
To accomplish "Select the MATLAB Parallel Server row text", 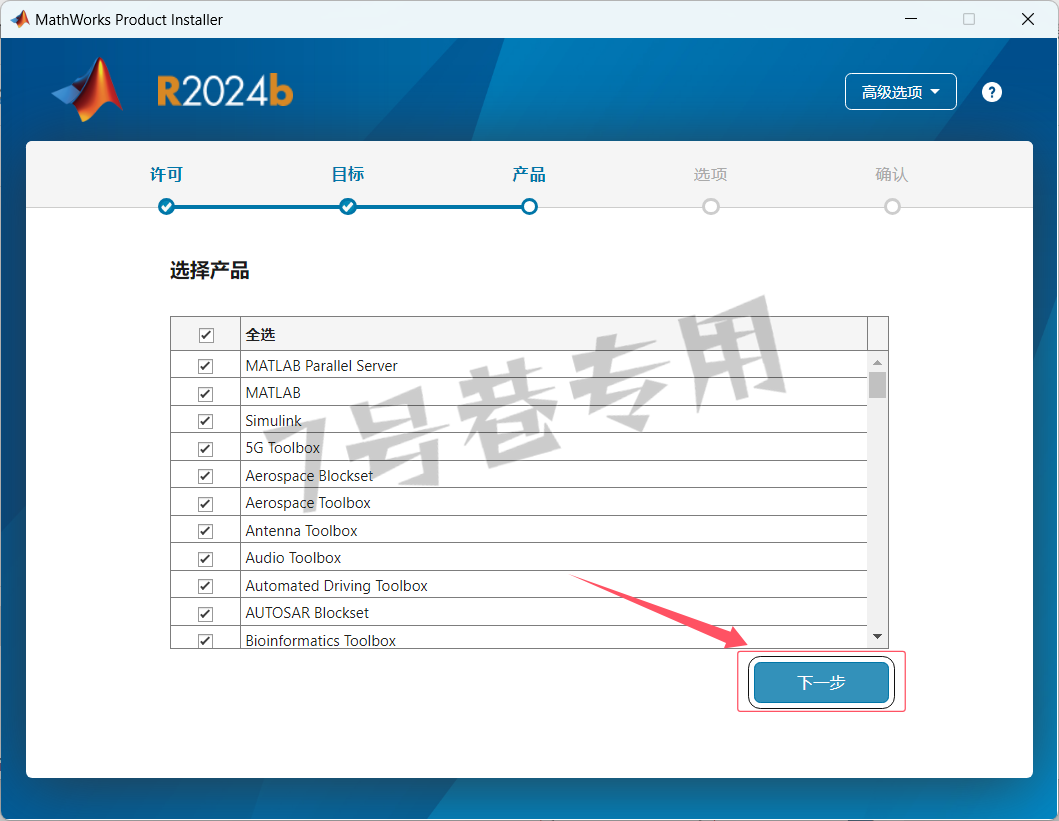I will point(321,366).
